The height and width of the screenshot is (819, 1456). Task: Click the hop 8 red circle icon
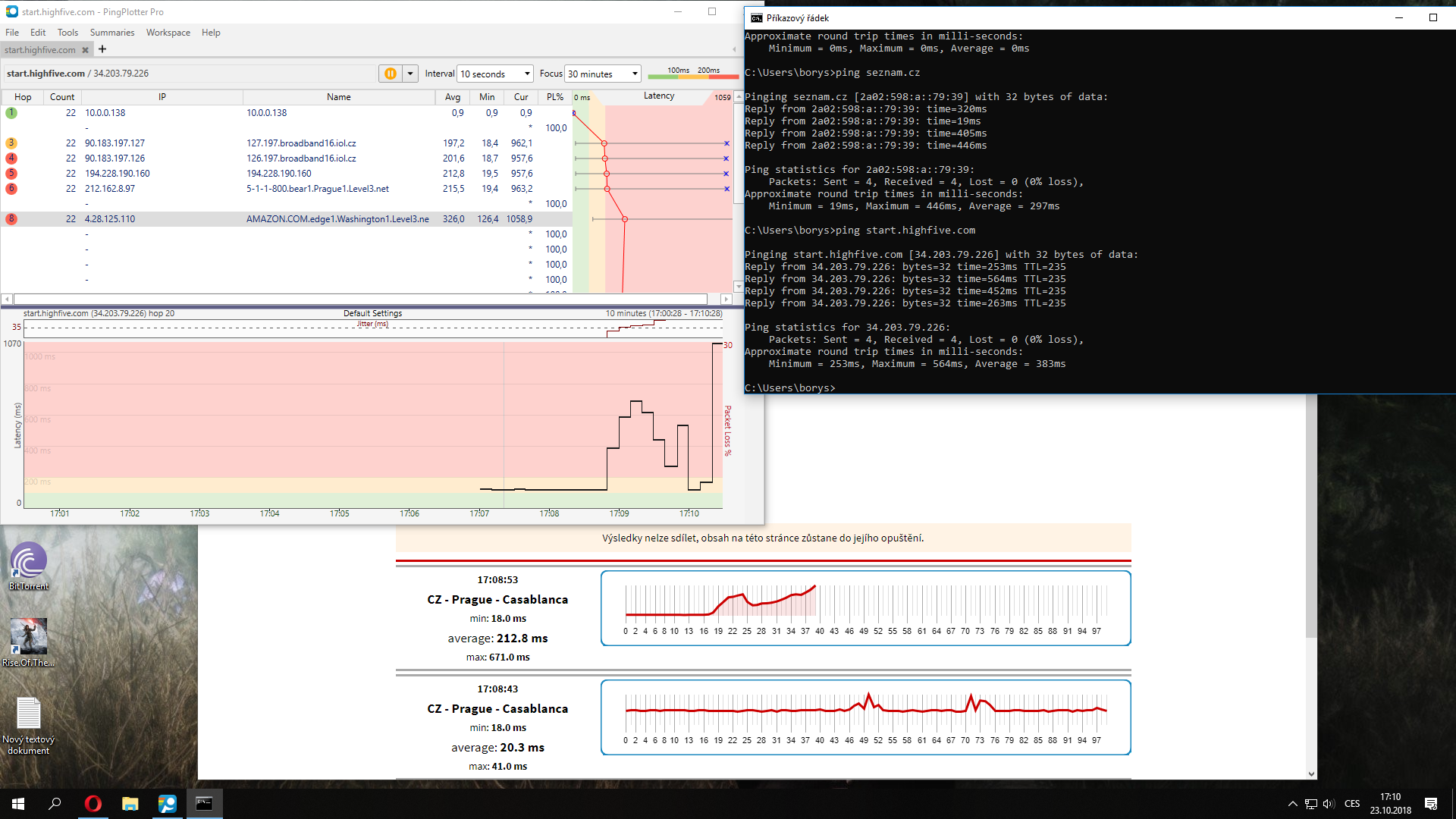tap(11, 219)
